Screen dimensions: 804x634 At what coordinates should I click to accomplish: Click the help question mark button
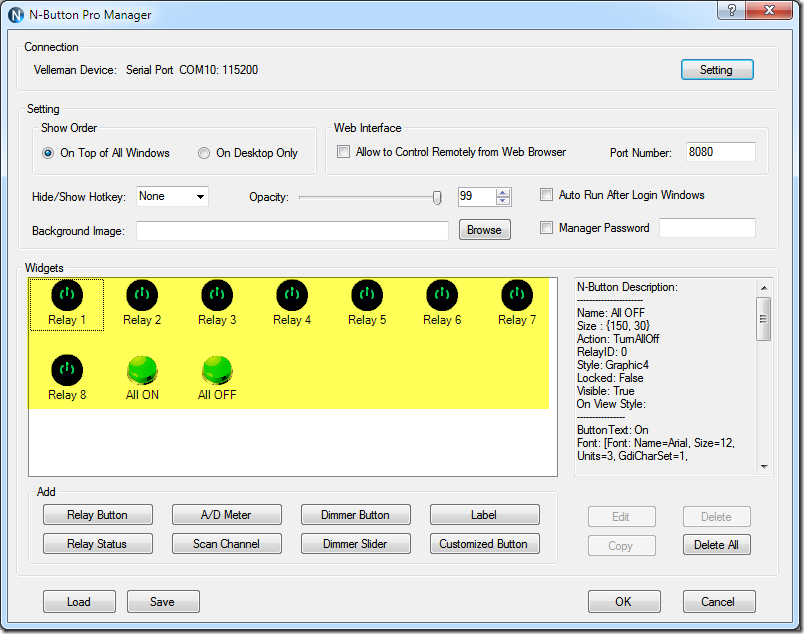[x=732, y=10]
